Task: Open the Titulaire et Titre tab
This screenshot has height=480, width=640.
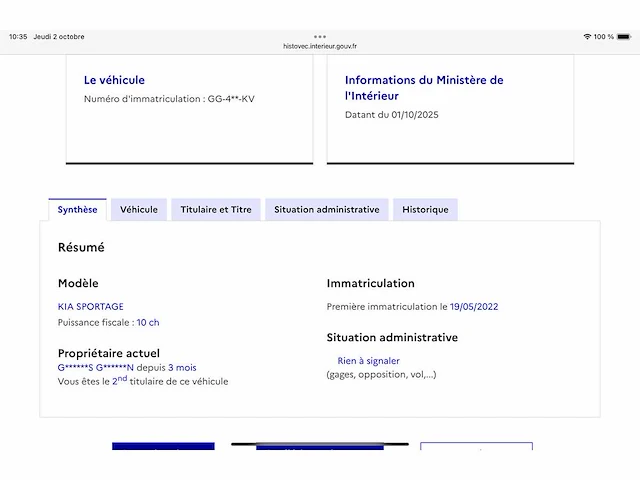Action: pyautogui.click(x=216, y=209)
